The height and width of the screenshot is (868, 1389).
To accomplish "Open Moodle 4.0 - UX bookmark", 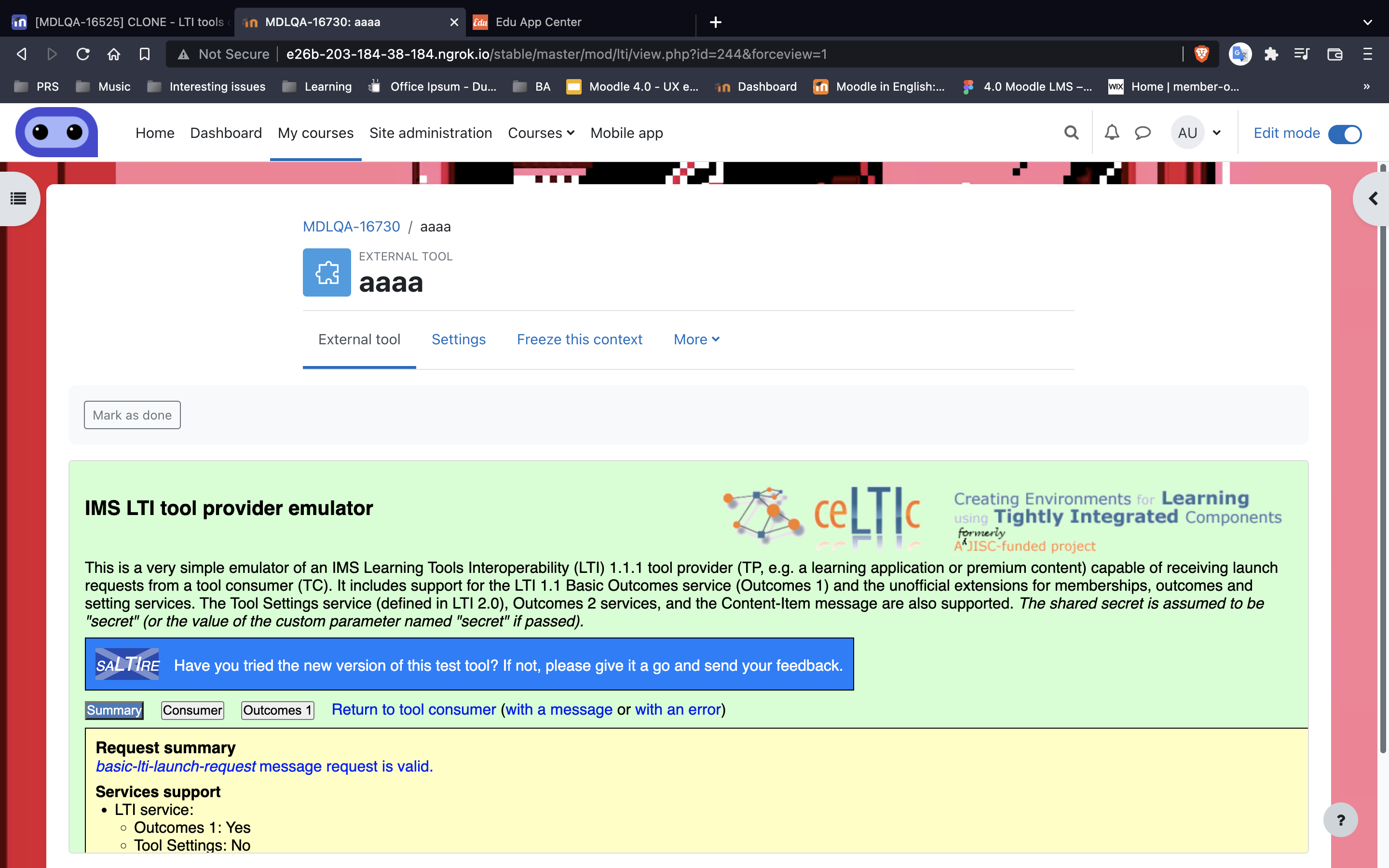I will [632, 87].
